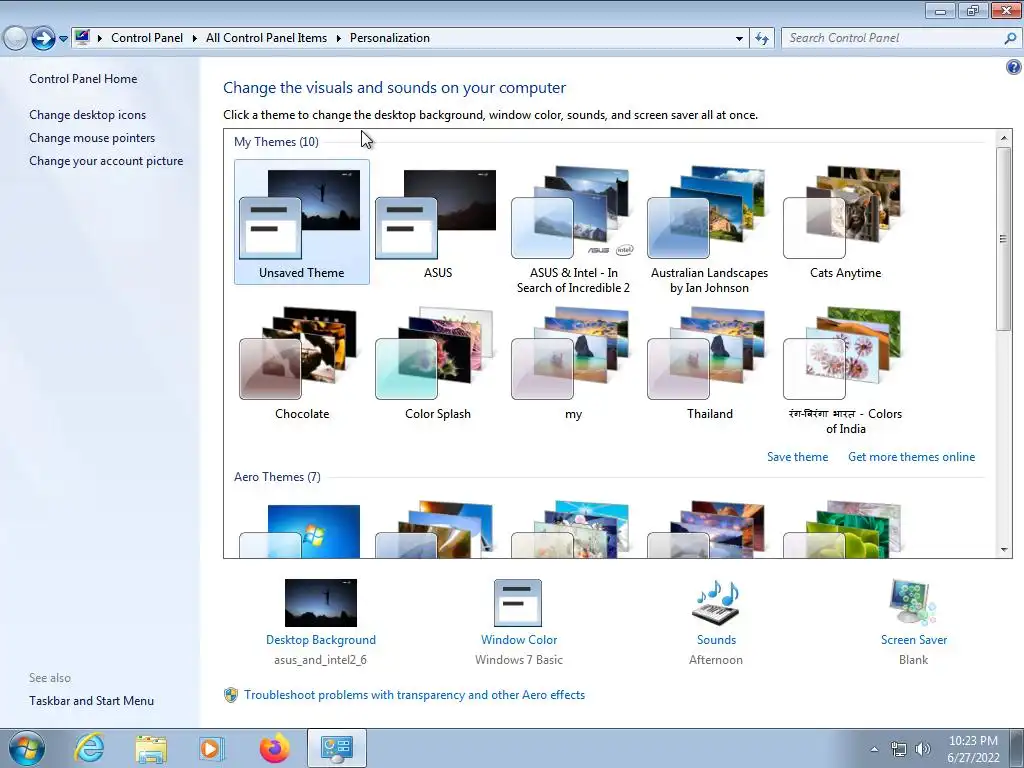Launch Internet Explorer from taskbar
This screenshot has width=1024, height=768.
pos(89,748)
